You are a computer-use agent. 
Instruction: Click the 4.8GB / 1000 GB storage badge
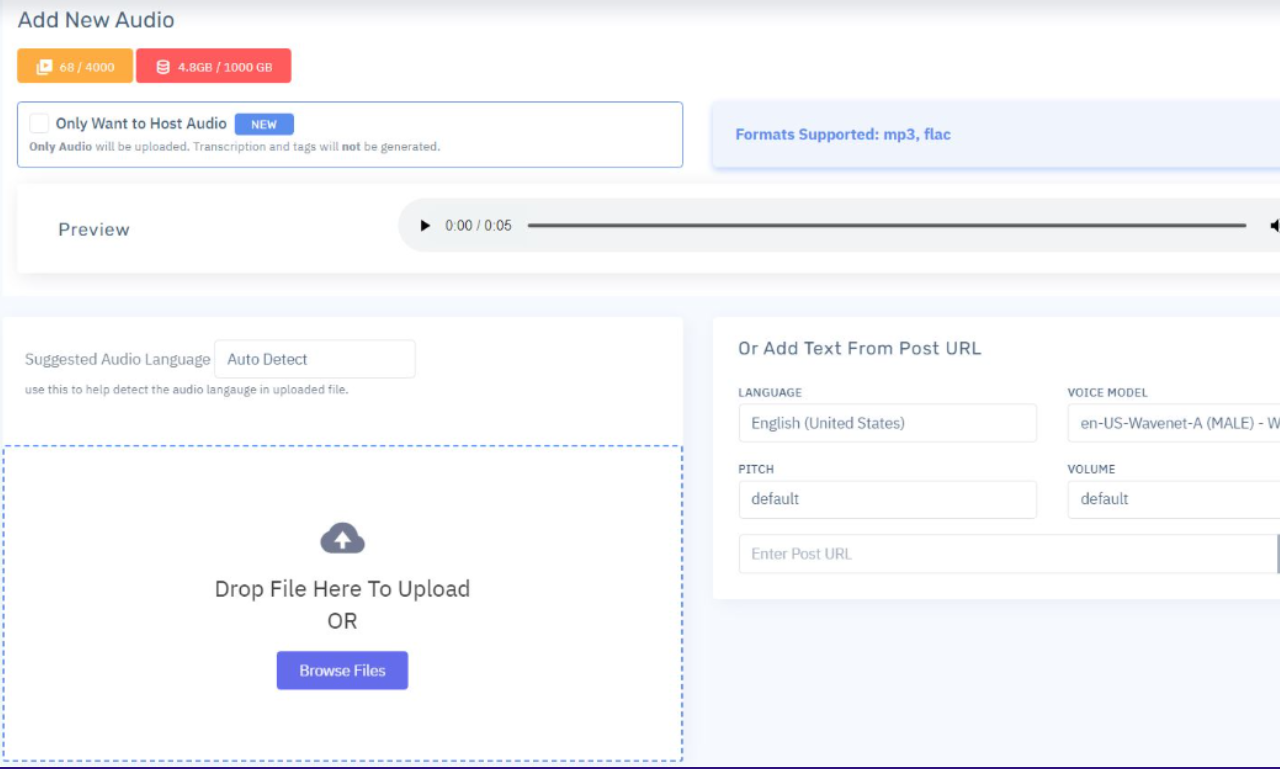click(213, 66)
